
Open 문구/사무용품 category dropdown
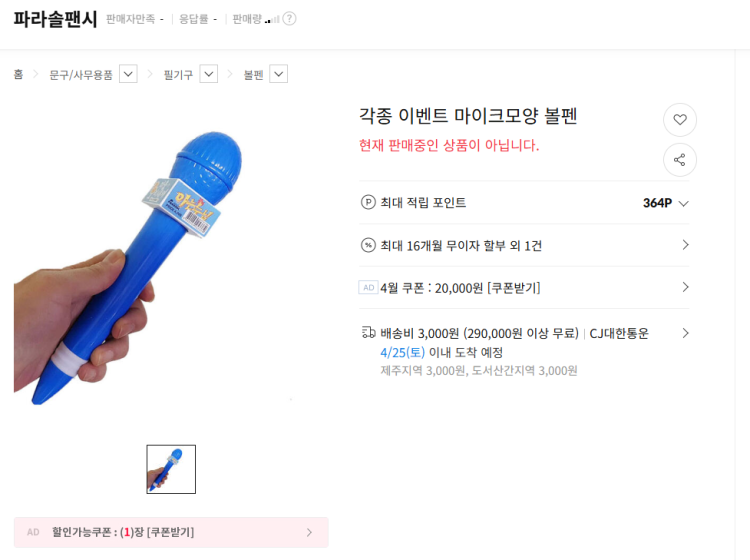pos(128,74)
